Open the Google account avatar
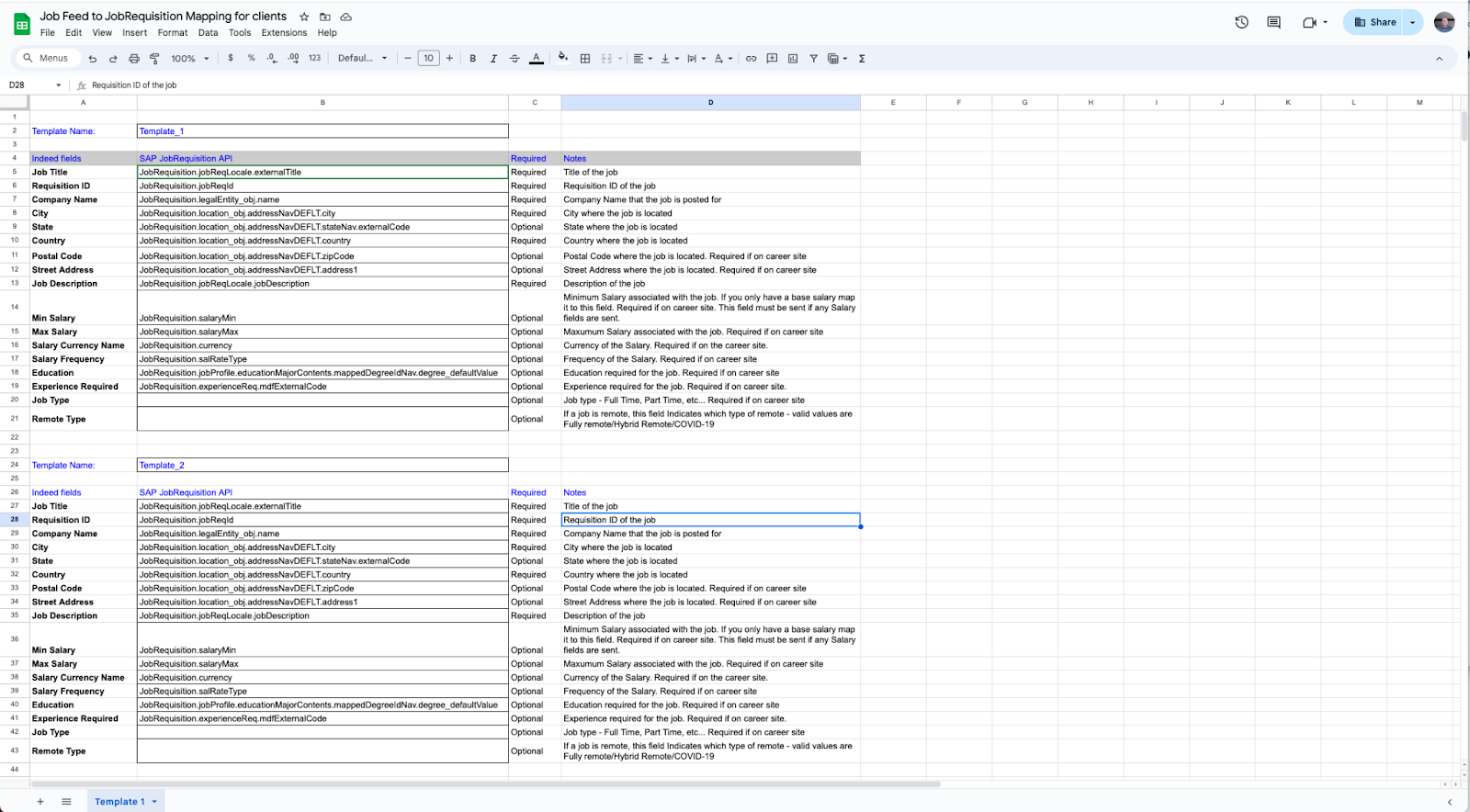The image size is (1470, 812). [1444, 22]
